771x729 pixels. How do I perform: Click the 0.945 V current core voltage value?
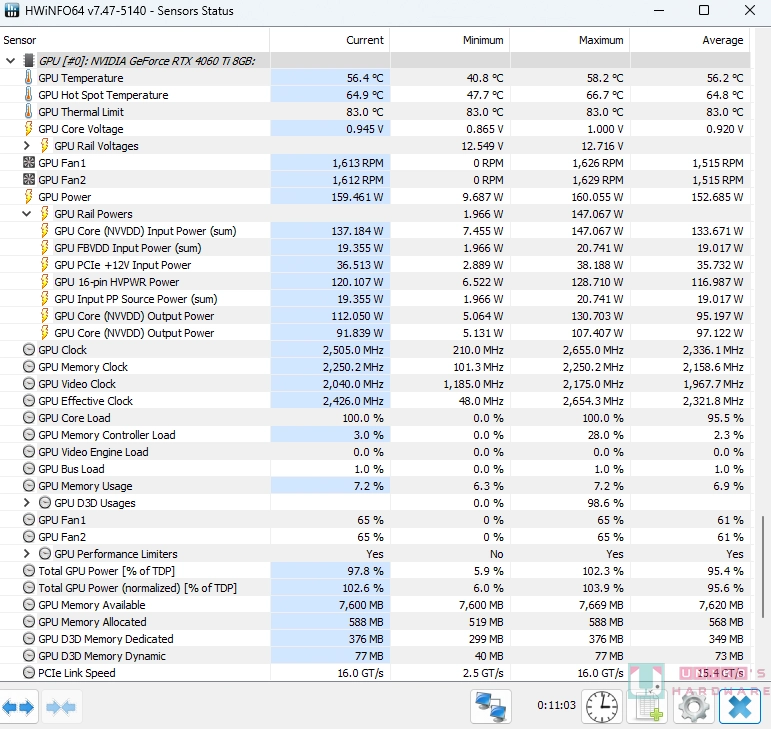pos(364,129)
